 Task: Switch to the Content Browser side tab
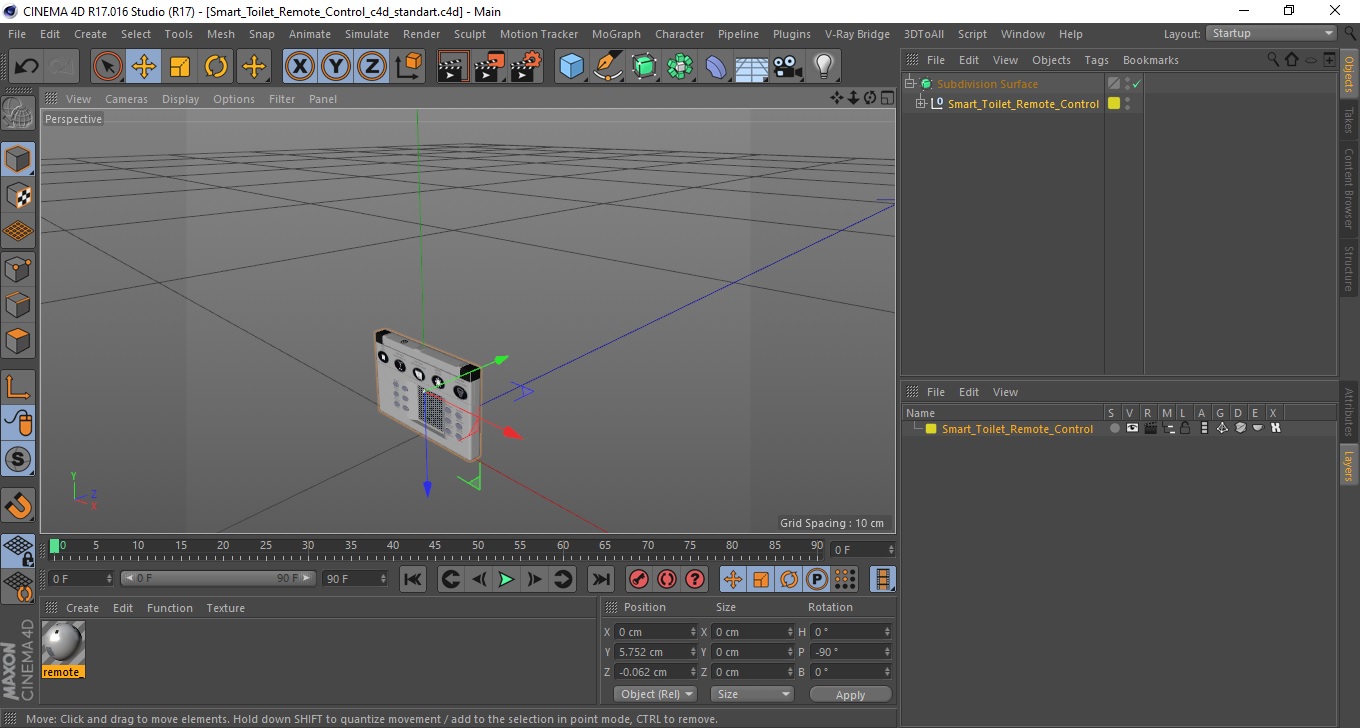coord(1348,188)
